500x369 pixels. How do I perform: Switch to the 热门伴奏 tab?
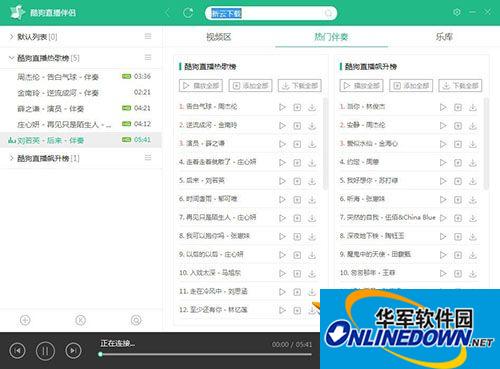click(331, 37)
